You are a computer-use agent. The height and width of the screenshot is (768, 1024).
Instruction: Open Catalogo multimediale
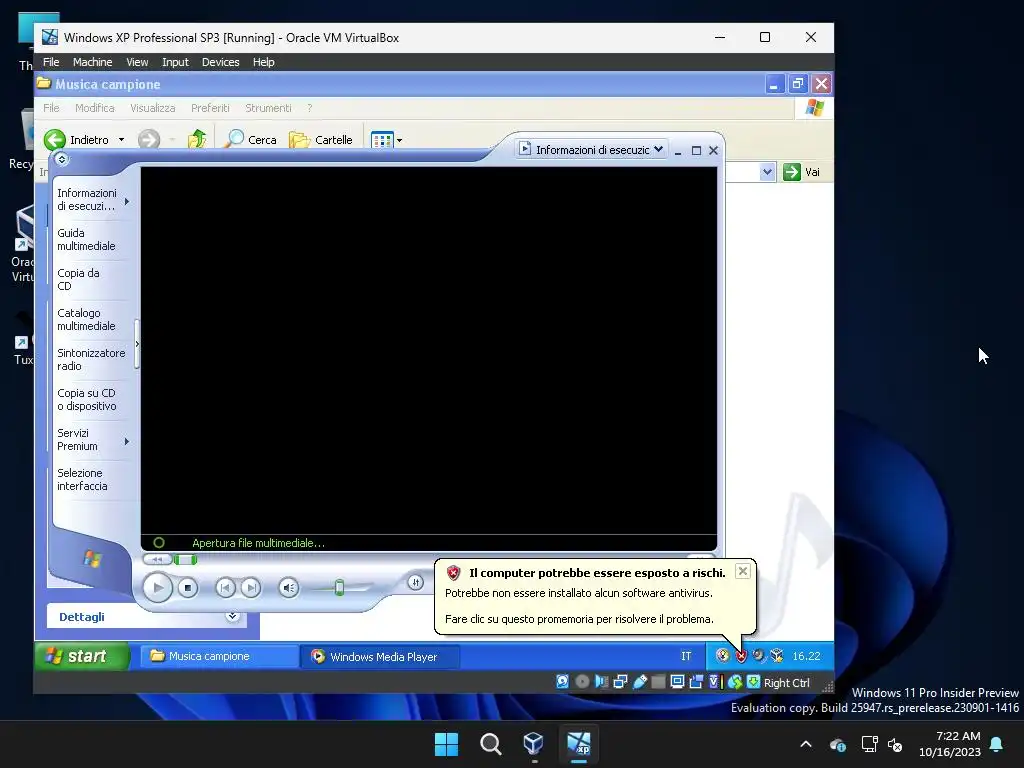(86, 319)
